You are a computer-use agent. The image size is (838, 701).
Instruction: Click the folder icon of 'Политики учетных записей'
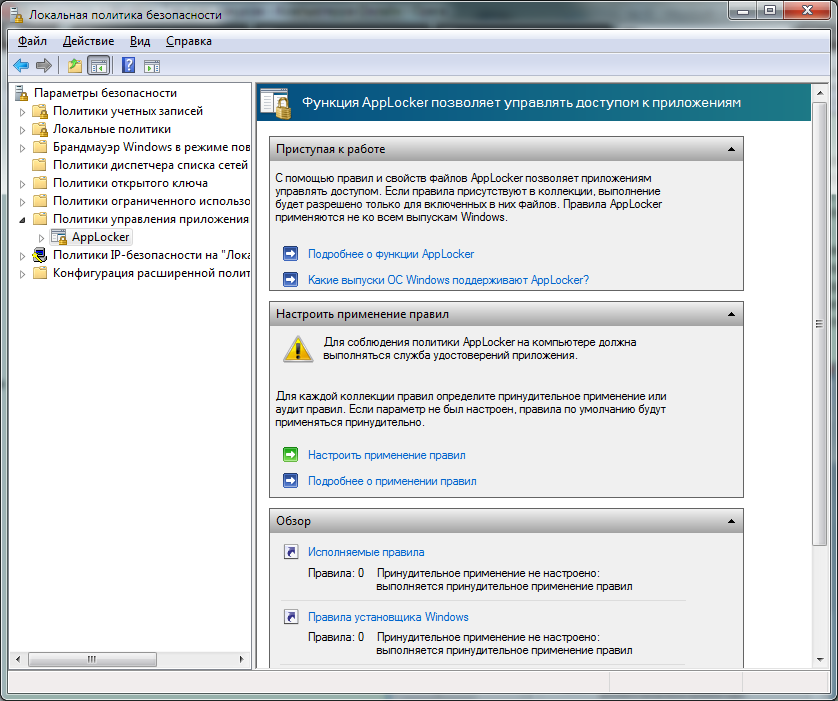coord(40,111)
